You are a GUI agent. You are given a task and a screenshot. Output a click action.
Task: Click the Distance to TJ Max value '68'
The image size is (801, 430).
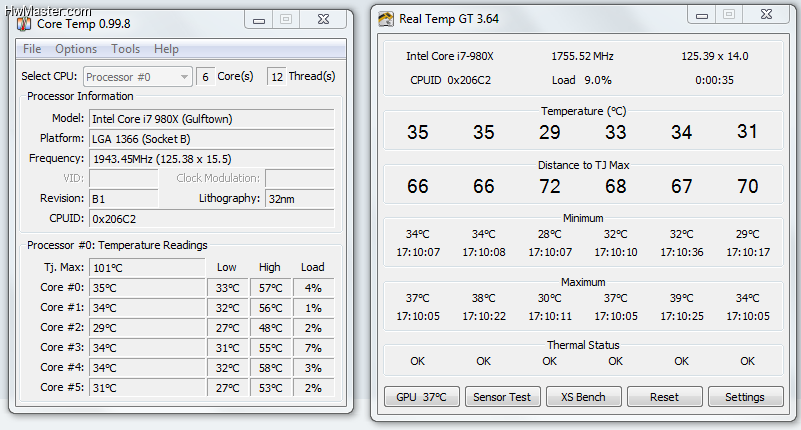point(616,186)
